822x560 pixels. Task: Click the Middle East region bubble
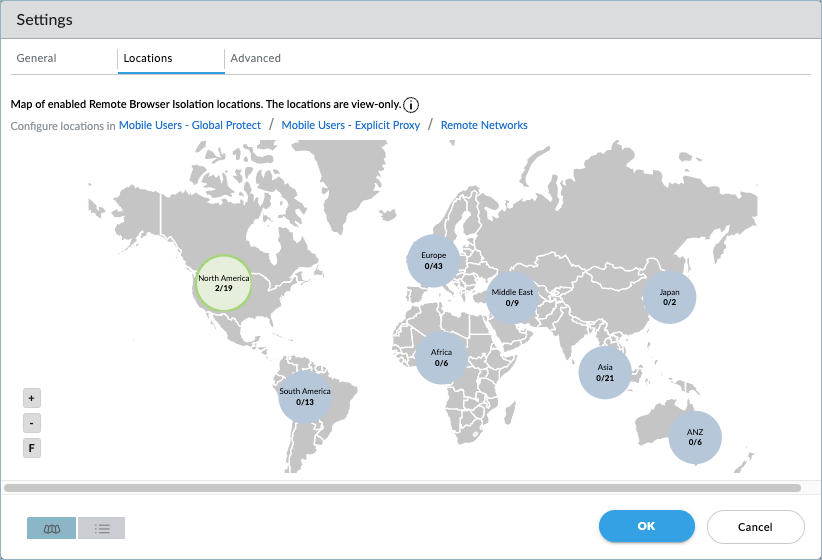tap(512, 297)
